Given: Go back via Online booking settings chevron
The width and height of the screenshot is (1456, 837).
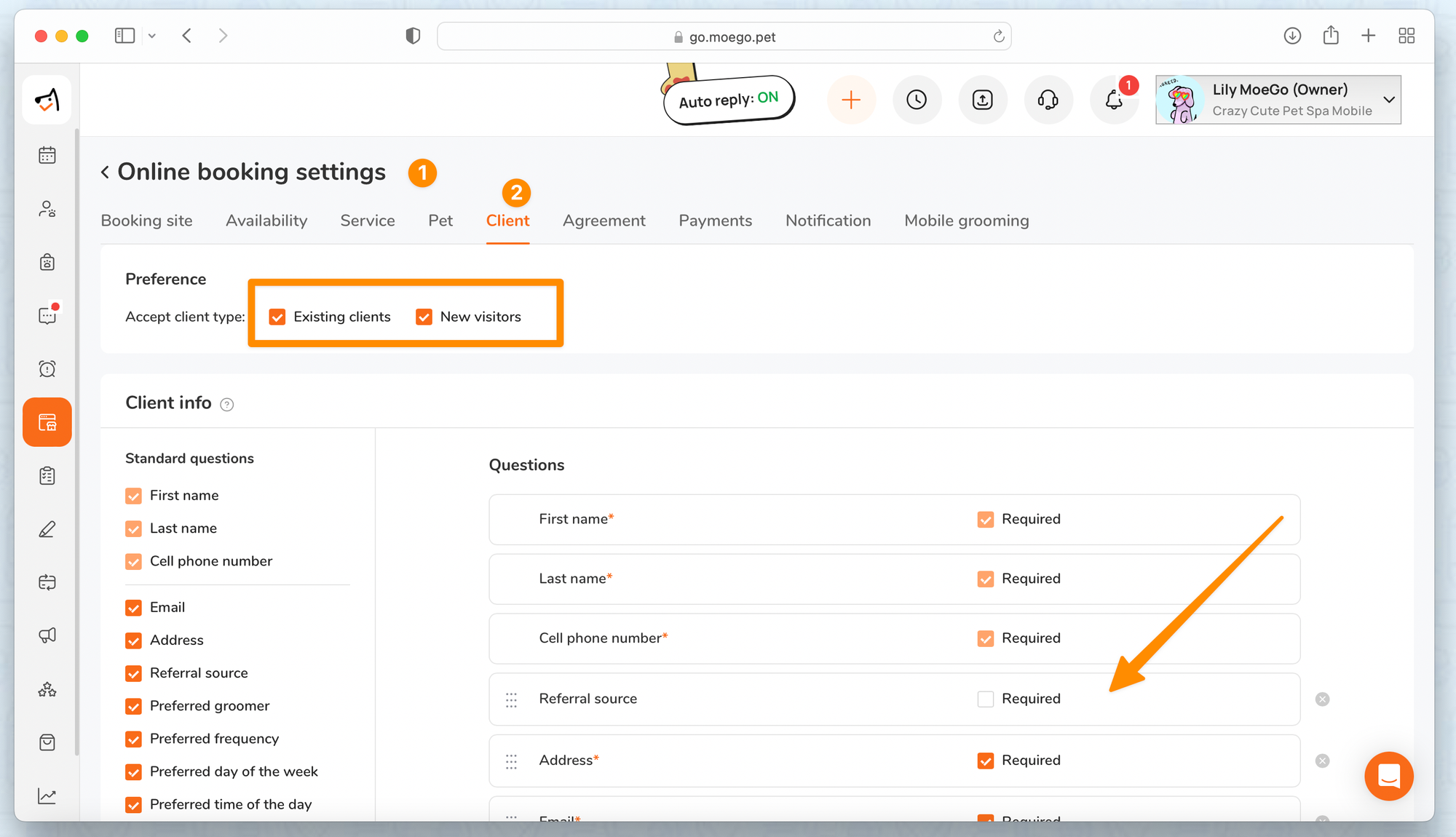Looking at the screenshot, I should point(106,172).
